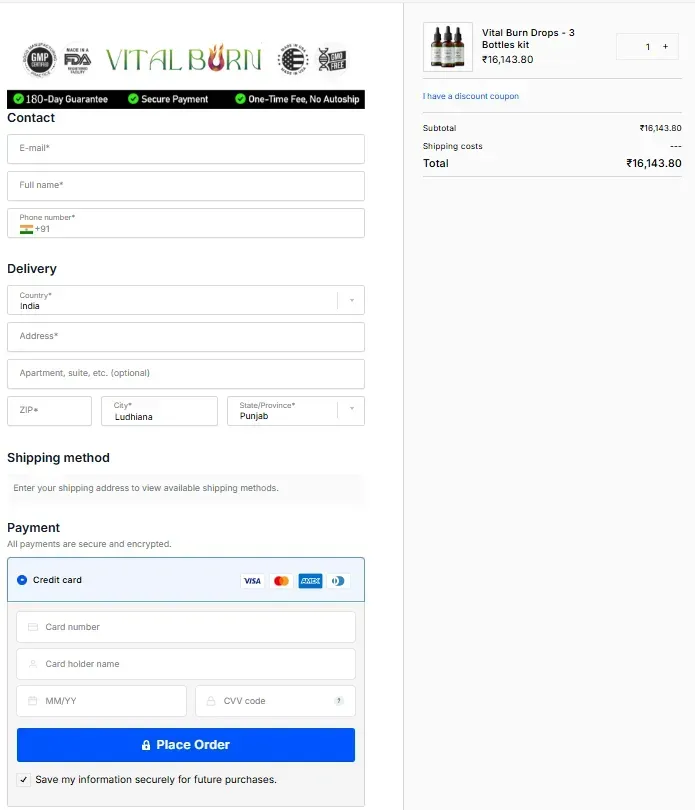Click the Place Order button
The width and height of the screenshot is (695, 810).
(186, 745)
